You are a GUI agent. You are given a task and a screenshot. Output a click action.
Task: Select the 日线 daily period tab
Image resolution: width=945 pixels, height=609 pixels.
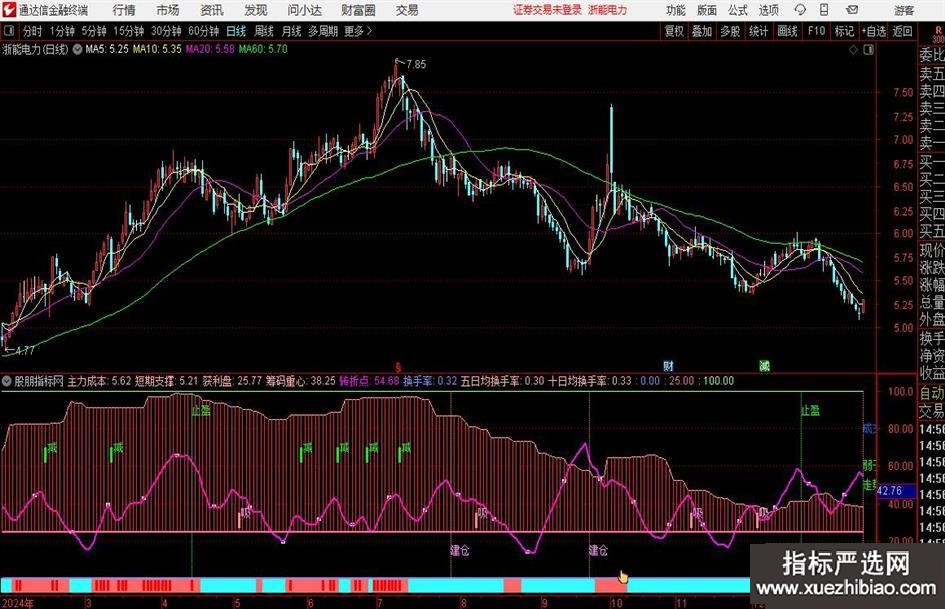pos(236,31)
